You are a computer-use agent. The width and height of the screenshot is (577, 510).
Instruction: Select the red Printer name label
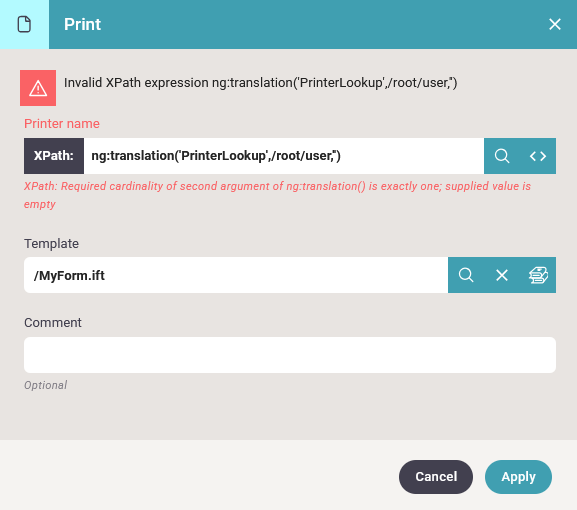[62, 124]
